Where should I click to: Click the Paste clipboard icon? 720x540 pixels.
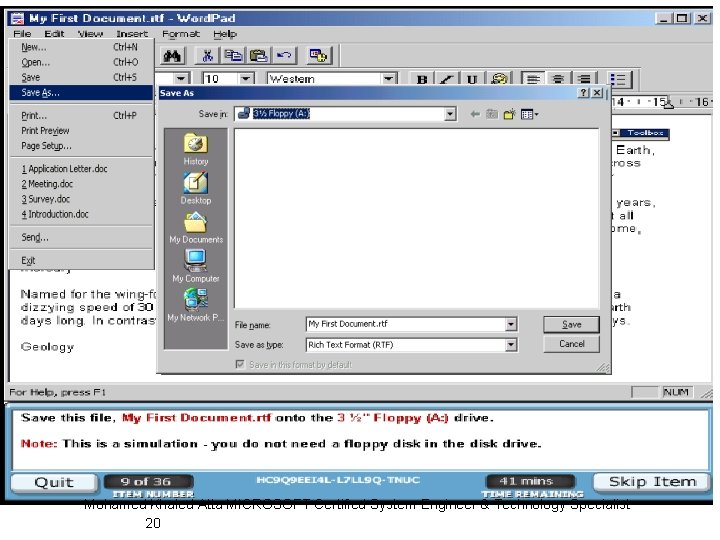[259, 56]
